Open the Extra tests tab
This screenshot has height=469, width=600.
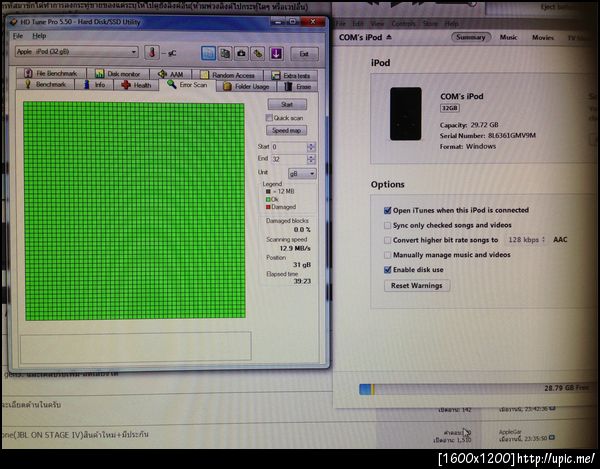click(x=292, y=75)
